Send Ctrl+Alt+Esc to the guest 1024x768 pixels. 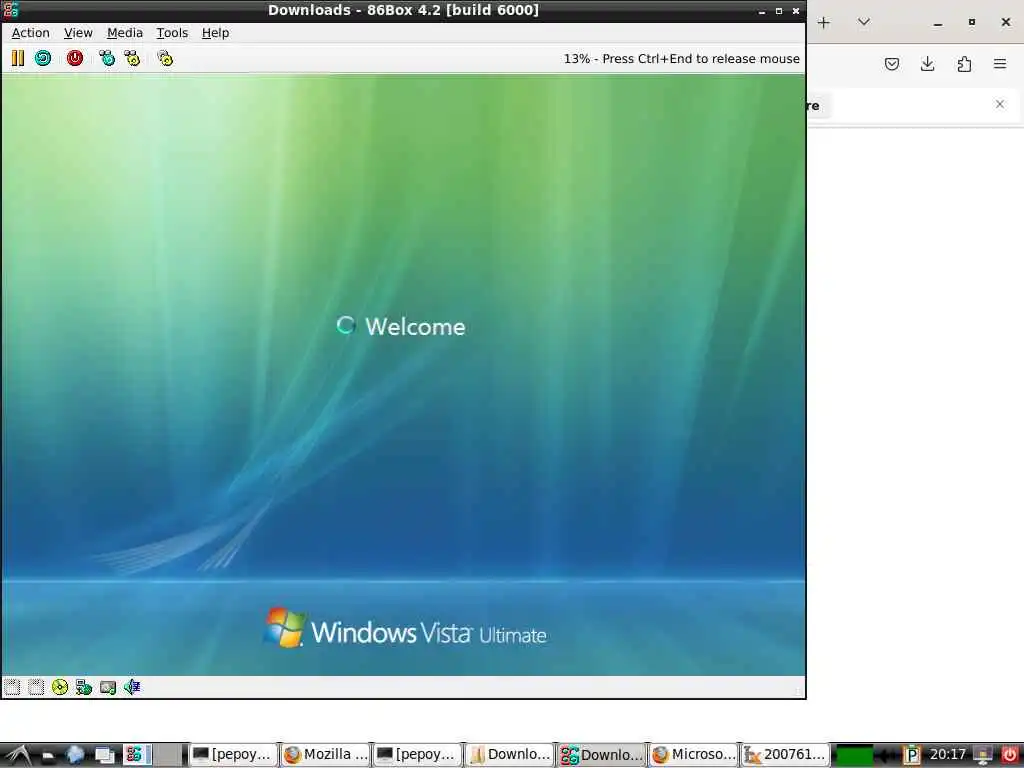point(133,58)
